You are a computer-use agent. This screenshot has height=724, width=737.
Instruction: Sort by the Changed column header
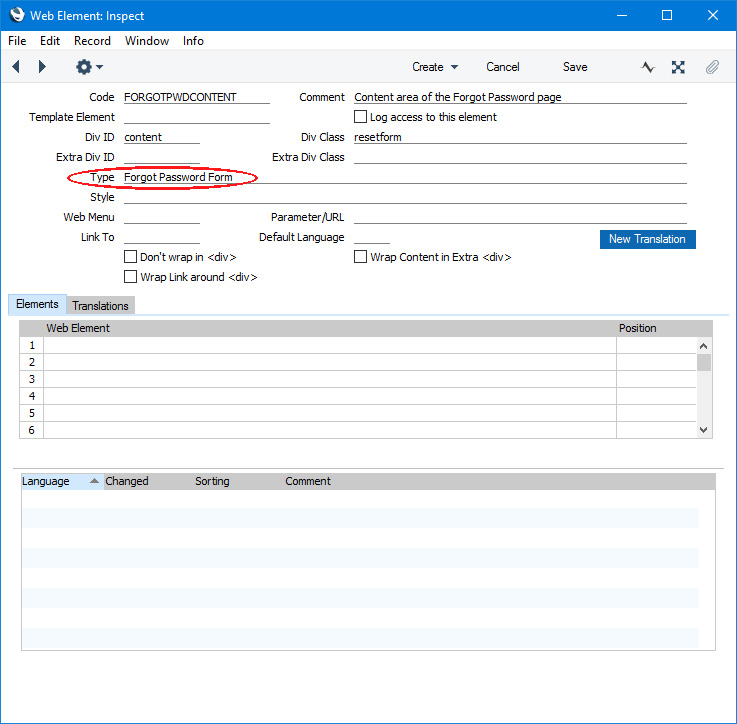tap(126, 481)
